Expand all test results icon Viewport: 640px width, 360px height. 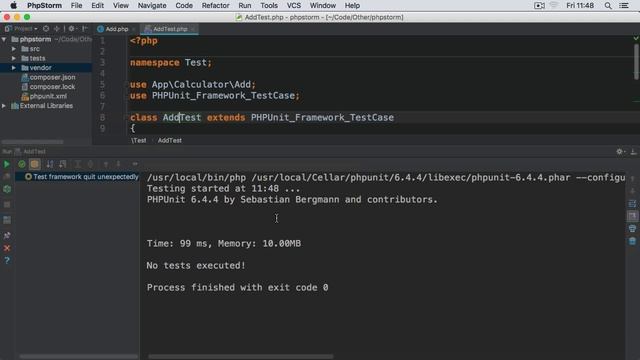(x=78, y=164)
